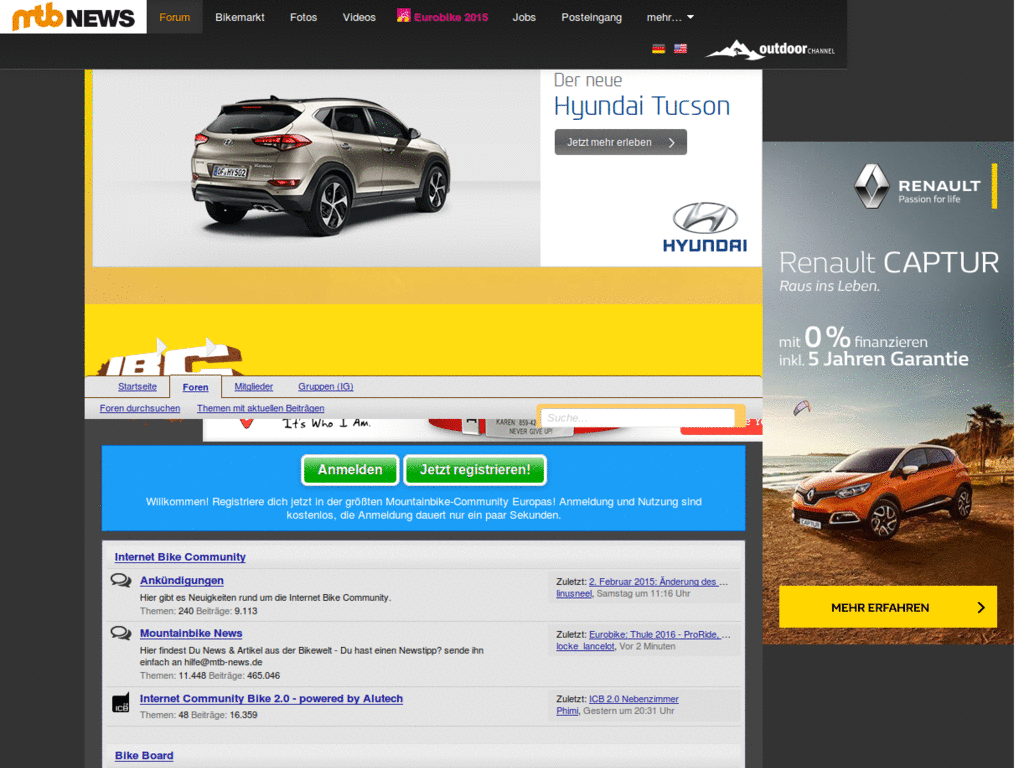Open Internet Bike Community category link

(x=180, y=557)
